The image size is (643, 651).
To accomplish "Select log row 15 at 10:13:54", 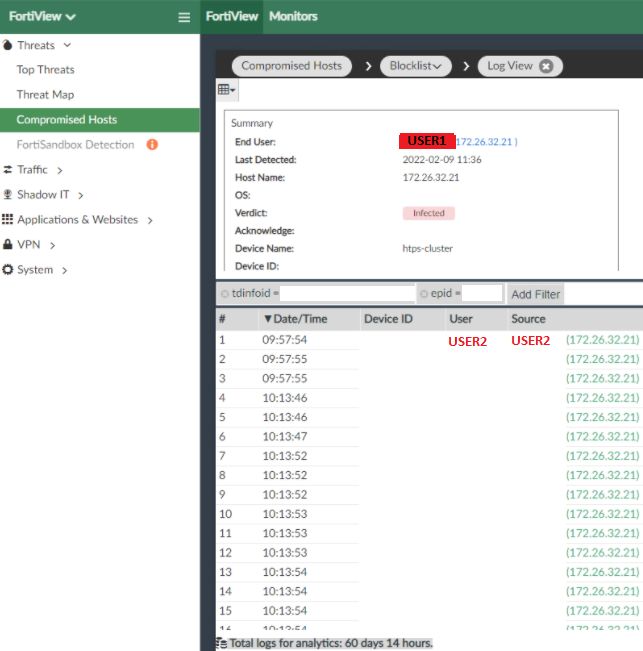I will (429, 611).
